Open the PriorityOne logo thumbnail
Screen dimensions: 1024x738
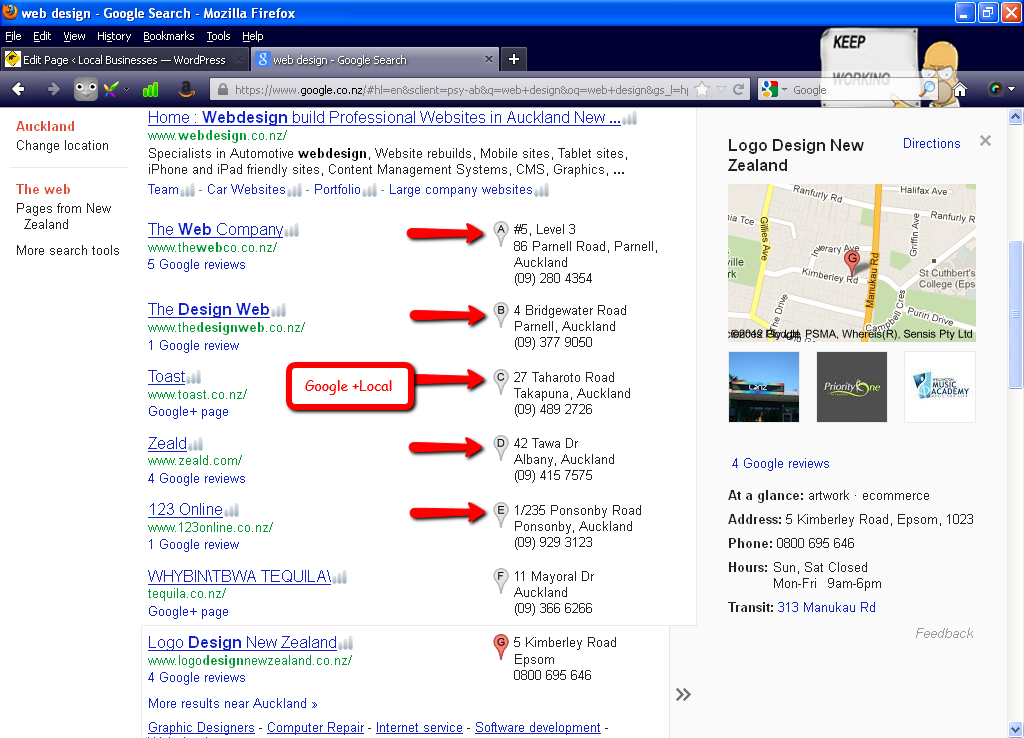[852, 387]
